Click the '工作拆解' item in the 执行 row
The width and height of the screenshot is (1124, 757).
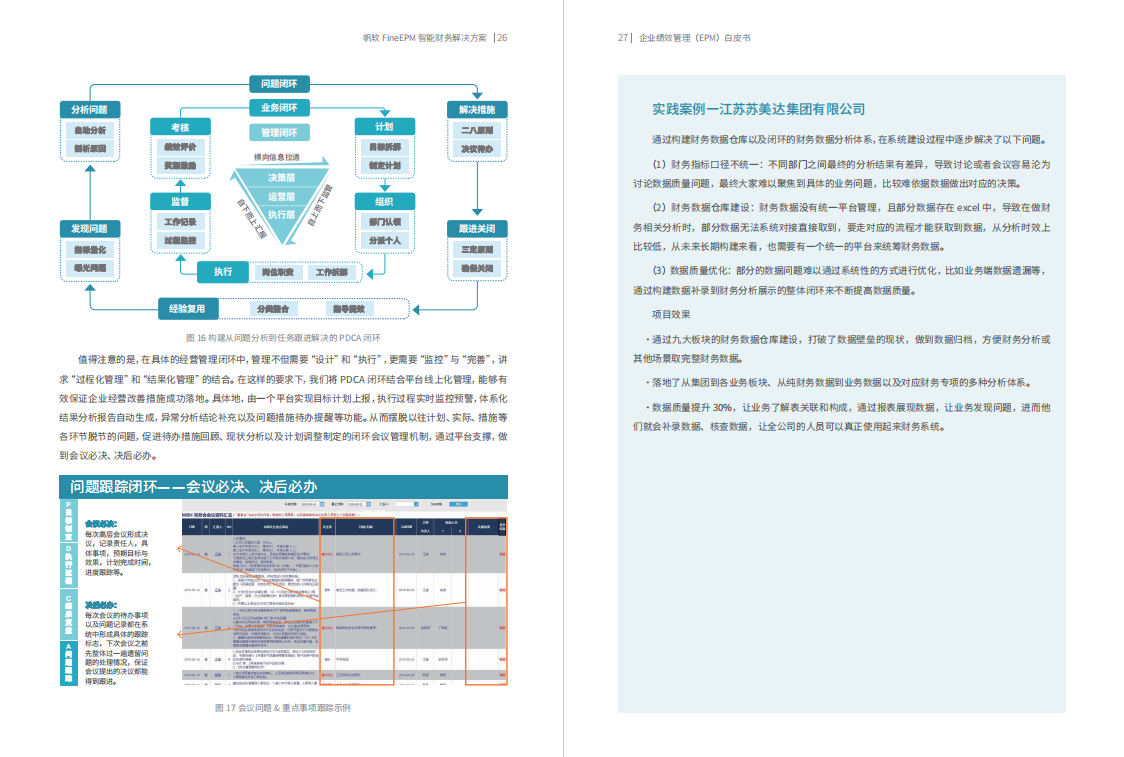[x=332, y=272]
